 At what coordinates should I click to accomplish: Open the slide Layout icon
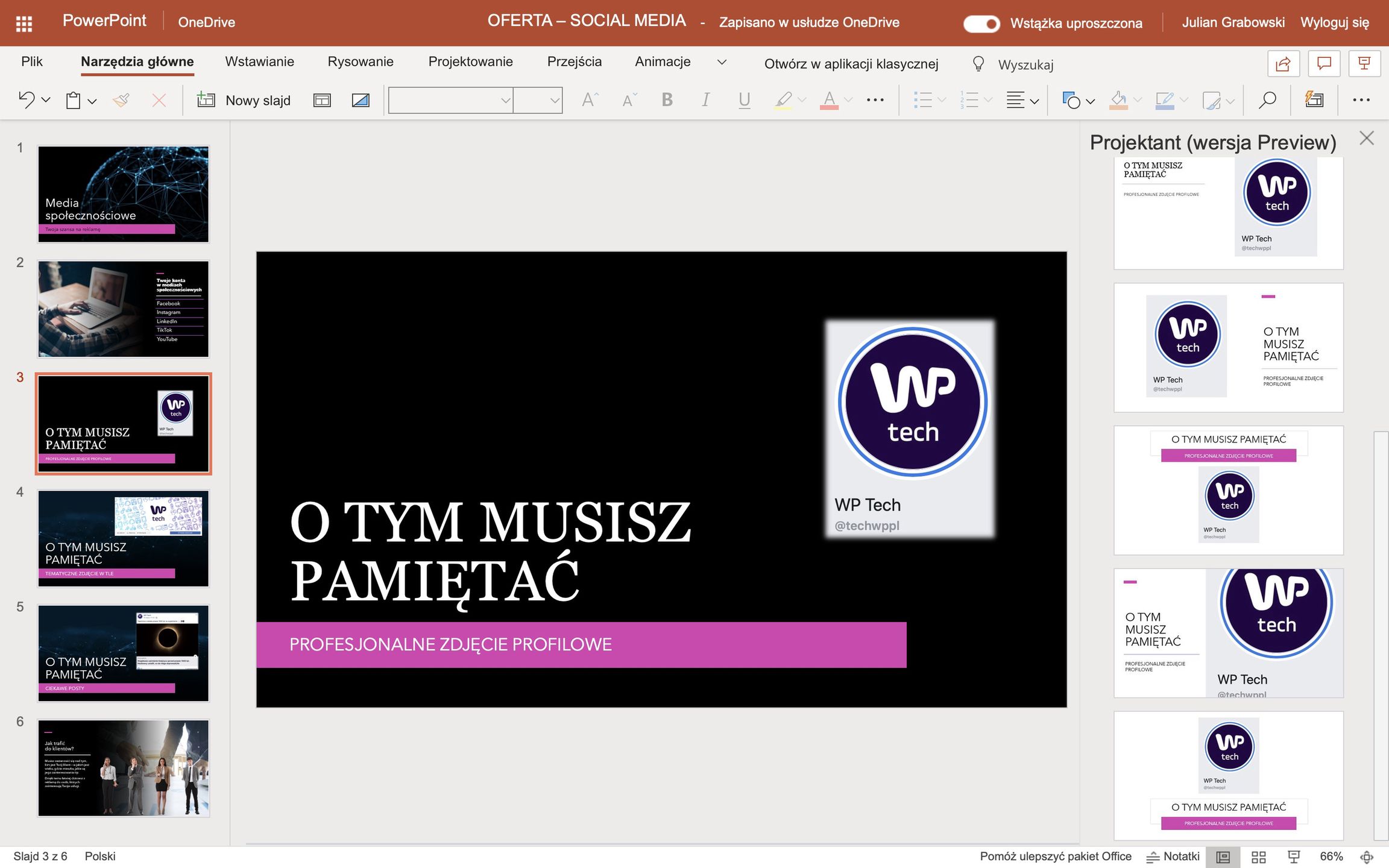point(322,100)
